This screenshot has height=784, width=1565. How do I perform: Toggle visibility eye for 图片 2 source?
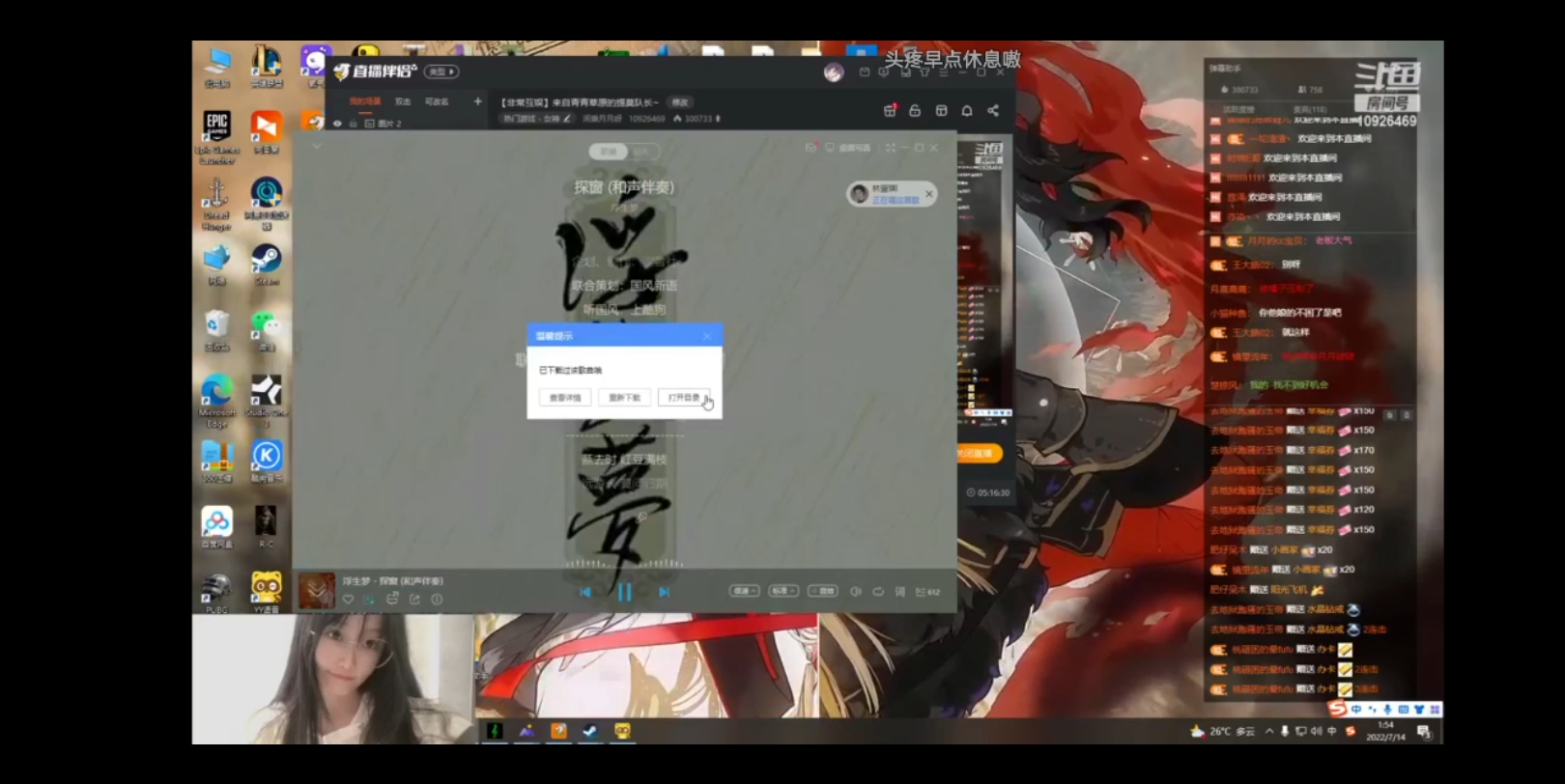[x=337, y=124]
